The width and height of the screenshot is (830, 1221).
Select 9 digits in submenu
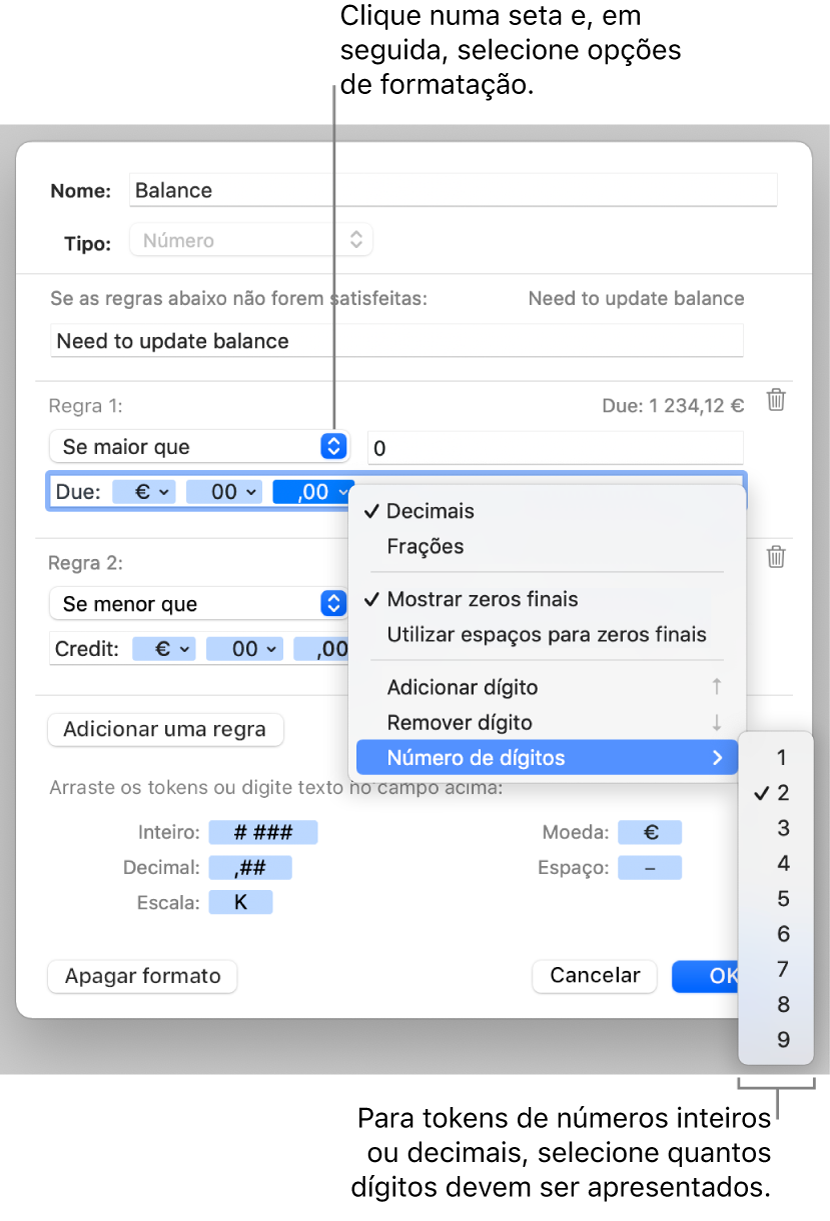(x=776, y=1040)
